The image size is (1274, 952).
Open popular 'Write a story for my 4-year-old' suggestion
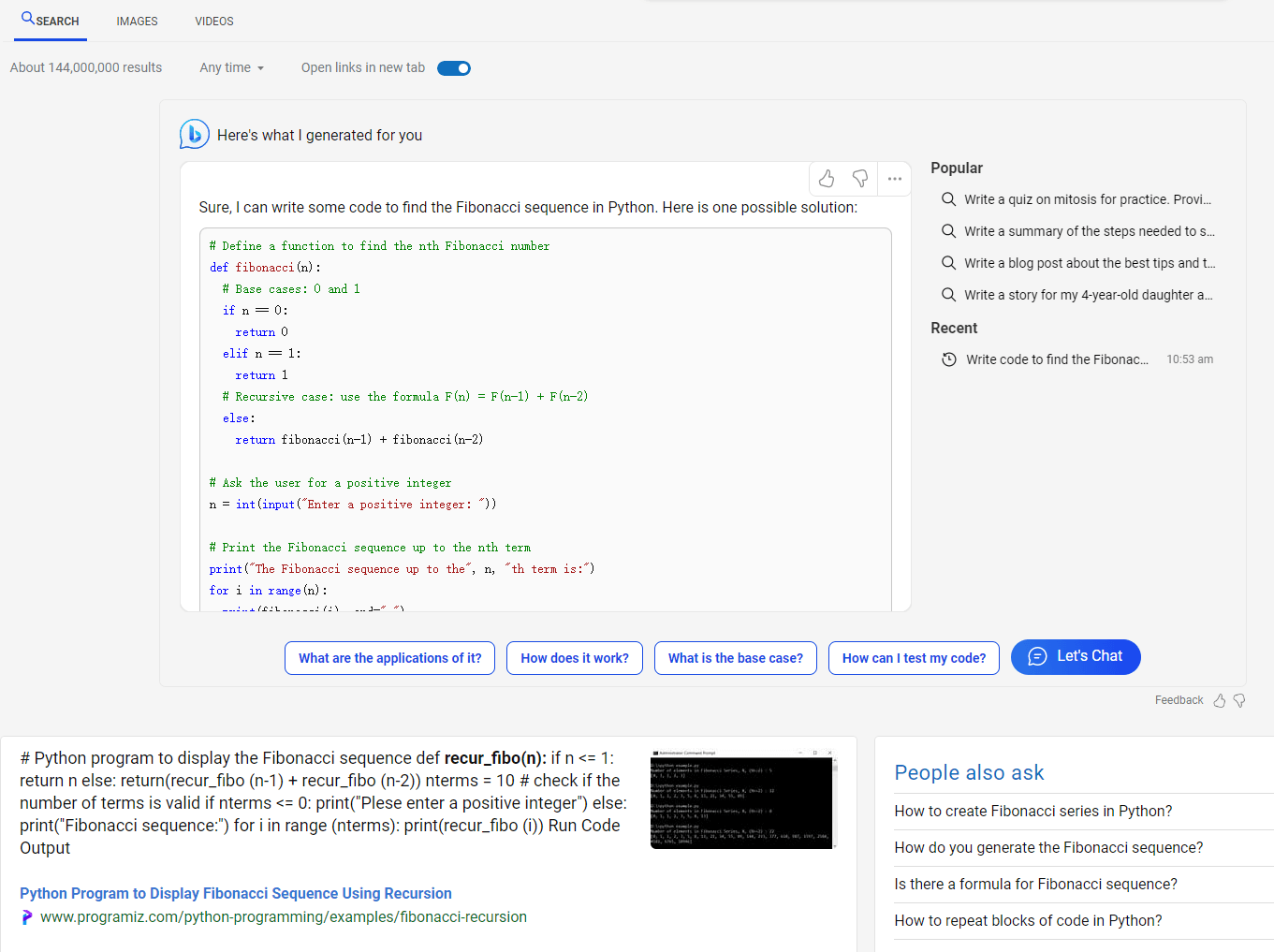point(1088,295)
